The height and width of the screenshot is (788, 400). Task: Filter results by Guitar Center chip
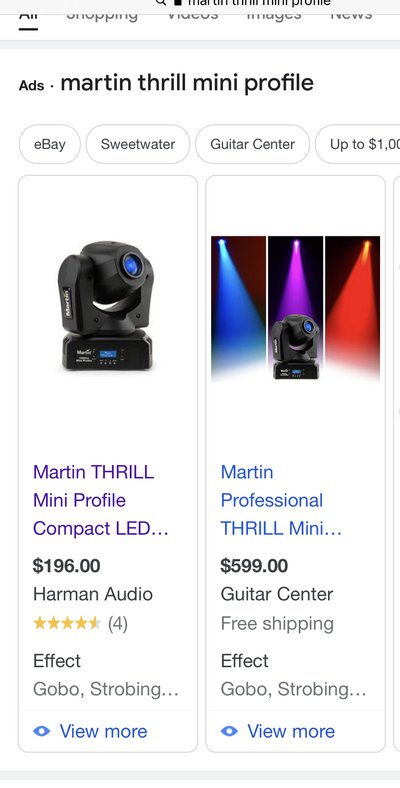point(252,144)
